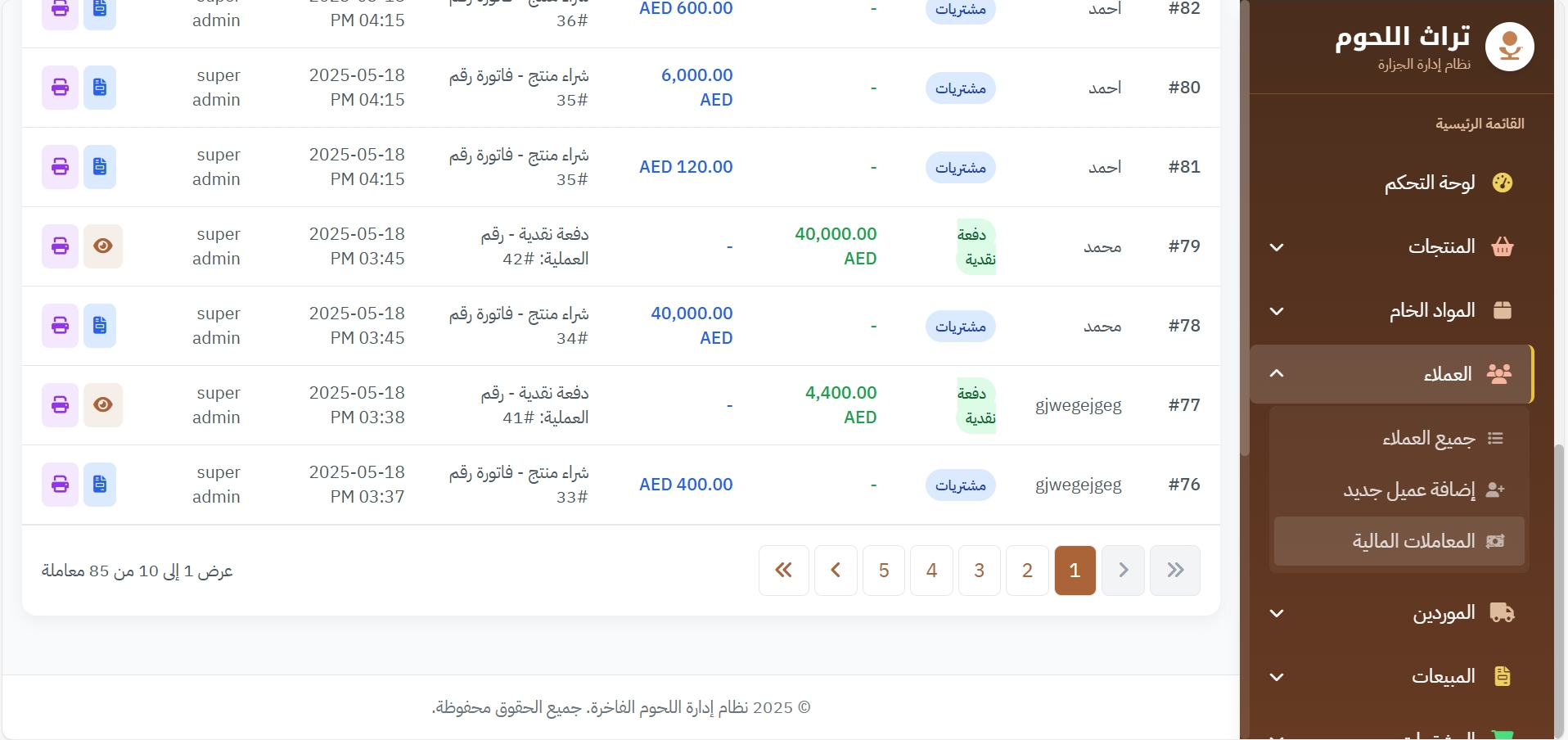This screenshot has height=740, width=1568.
Task: Open لوحة التحكم dashboard from the sidebar
Action: 1429,183
